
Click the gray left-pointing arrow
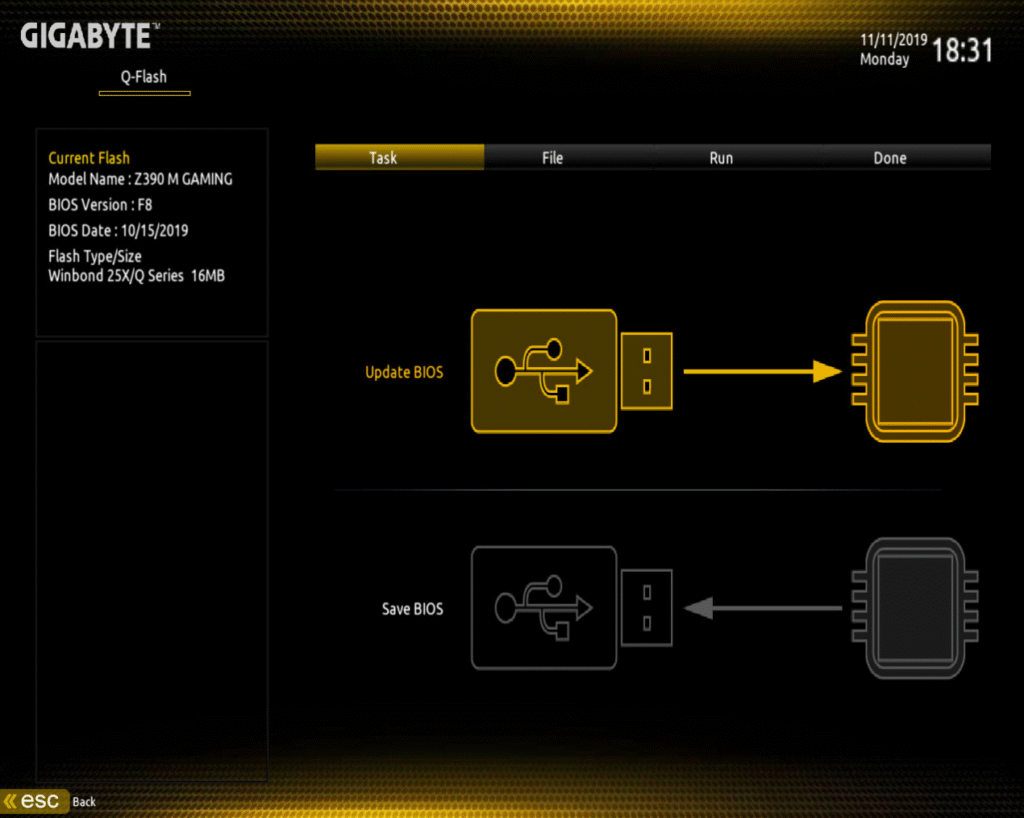(x=763, y=607)
